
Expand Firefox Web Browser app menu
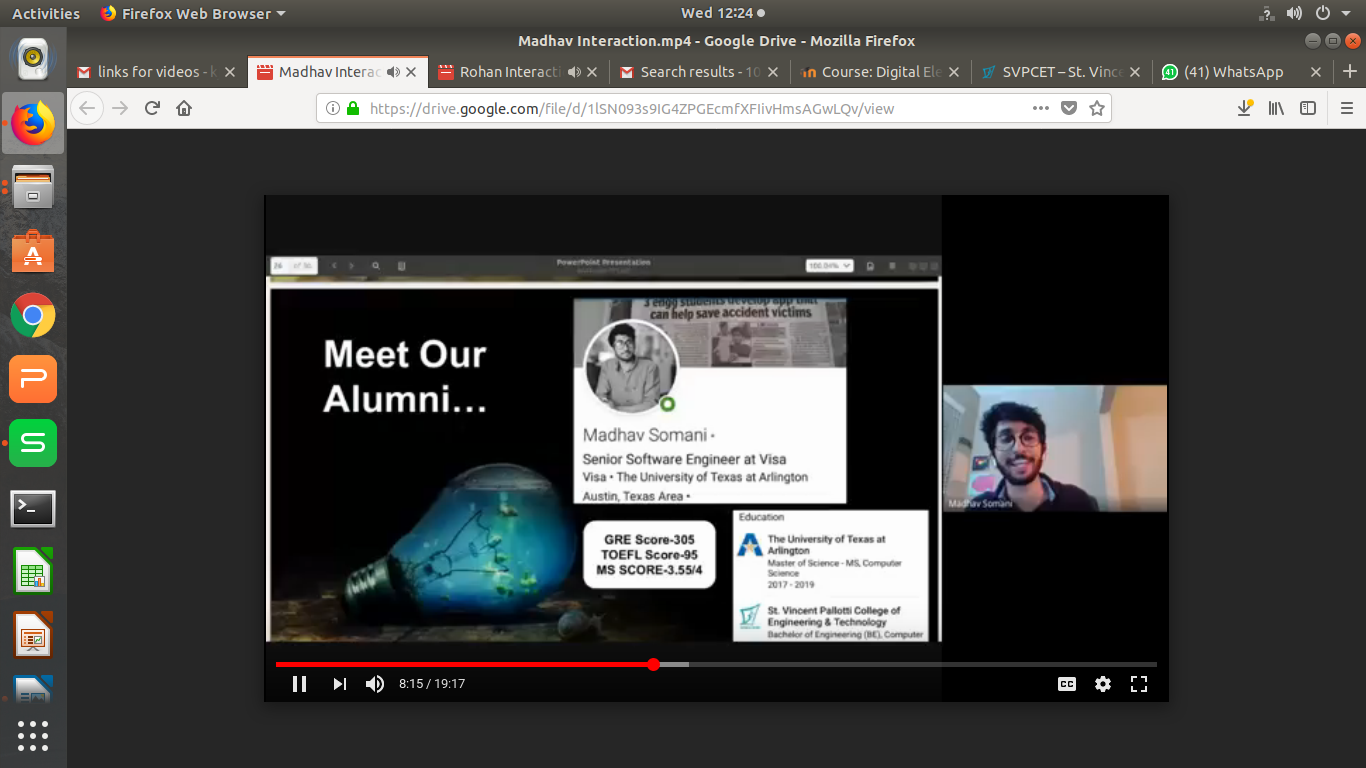(193, 13)
